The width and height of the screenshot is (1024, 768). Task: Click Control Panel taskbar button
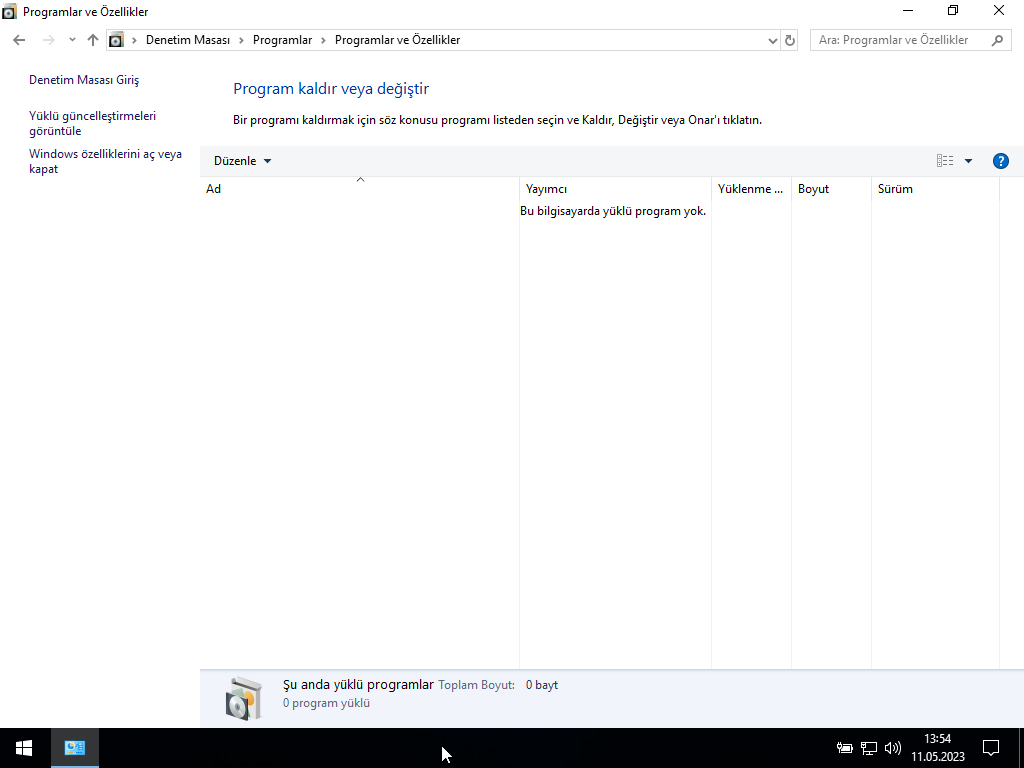tap(75, 748)
